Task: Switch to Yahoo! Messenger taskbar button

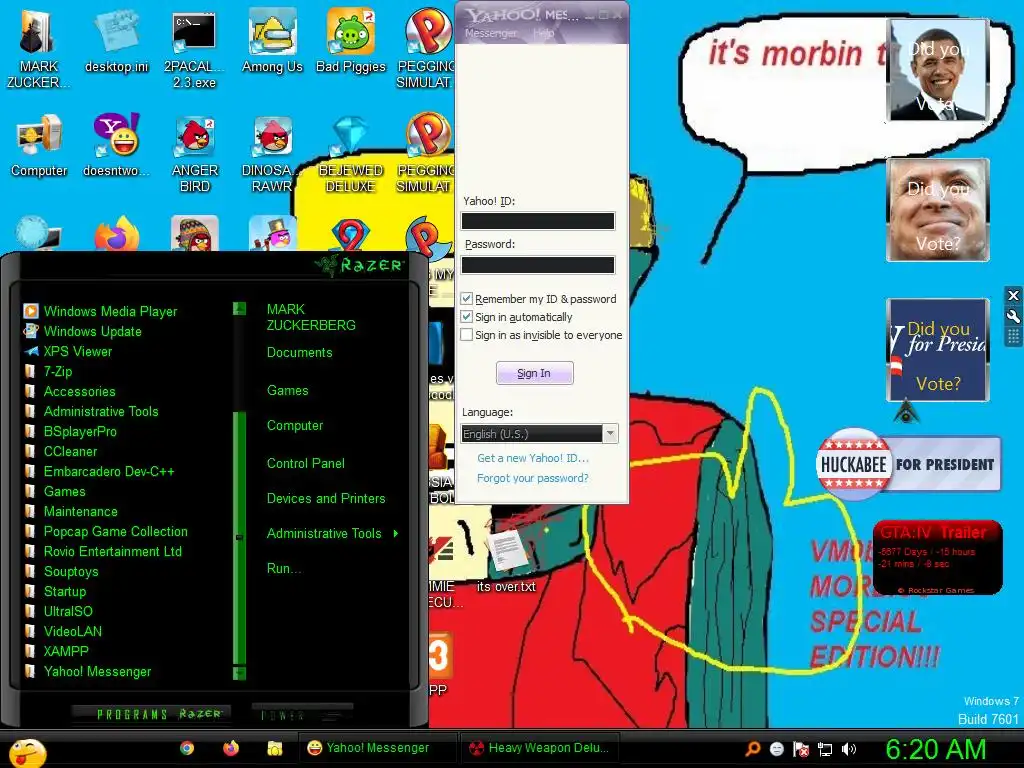Action: (x=377, y=748)
